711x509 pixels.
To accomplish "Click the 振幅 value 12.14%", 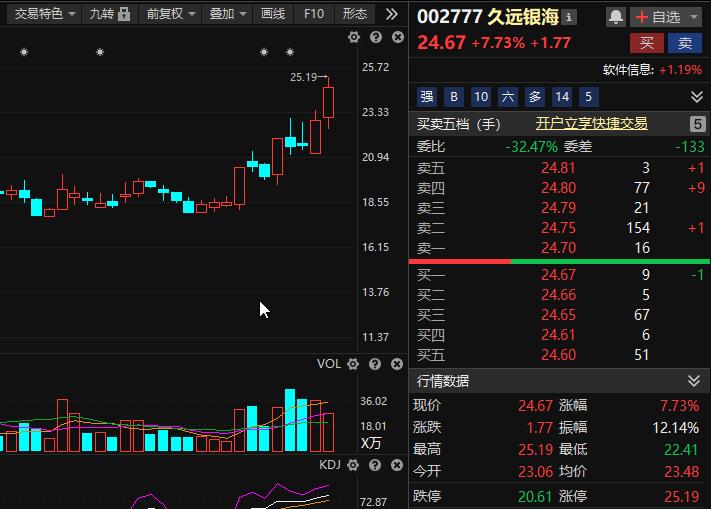I will point(676,427).
